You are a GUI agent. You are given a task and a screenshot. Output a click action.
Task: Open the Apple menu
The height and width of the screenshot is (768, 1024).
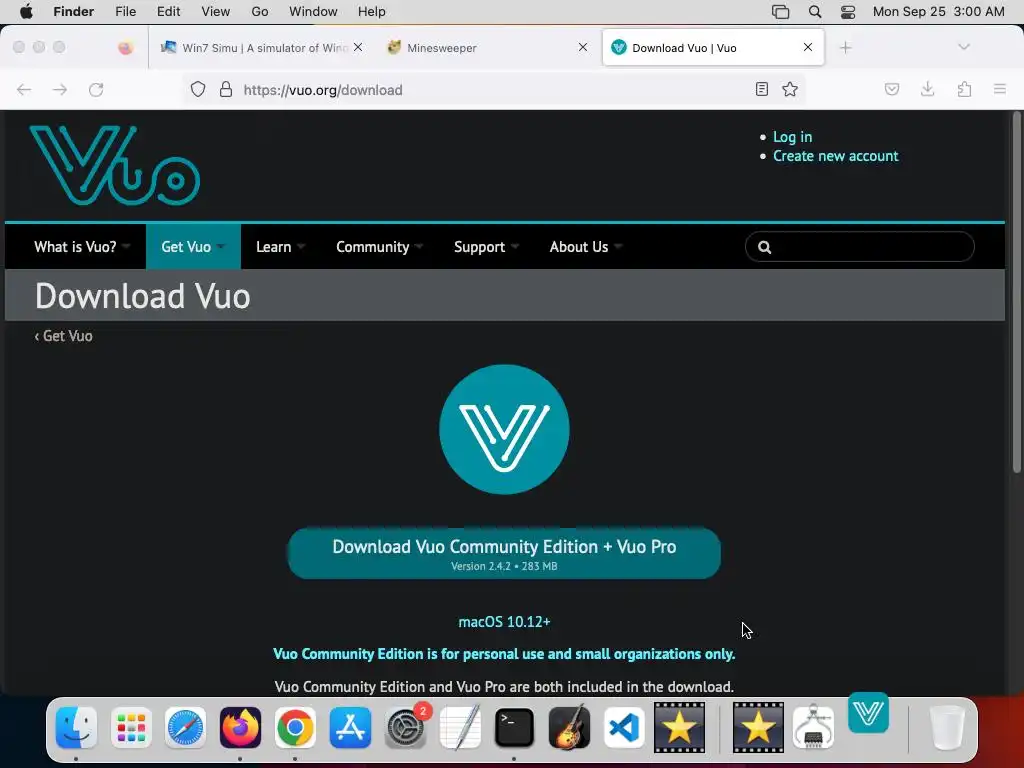click(26, 12)
